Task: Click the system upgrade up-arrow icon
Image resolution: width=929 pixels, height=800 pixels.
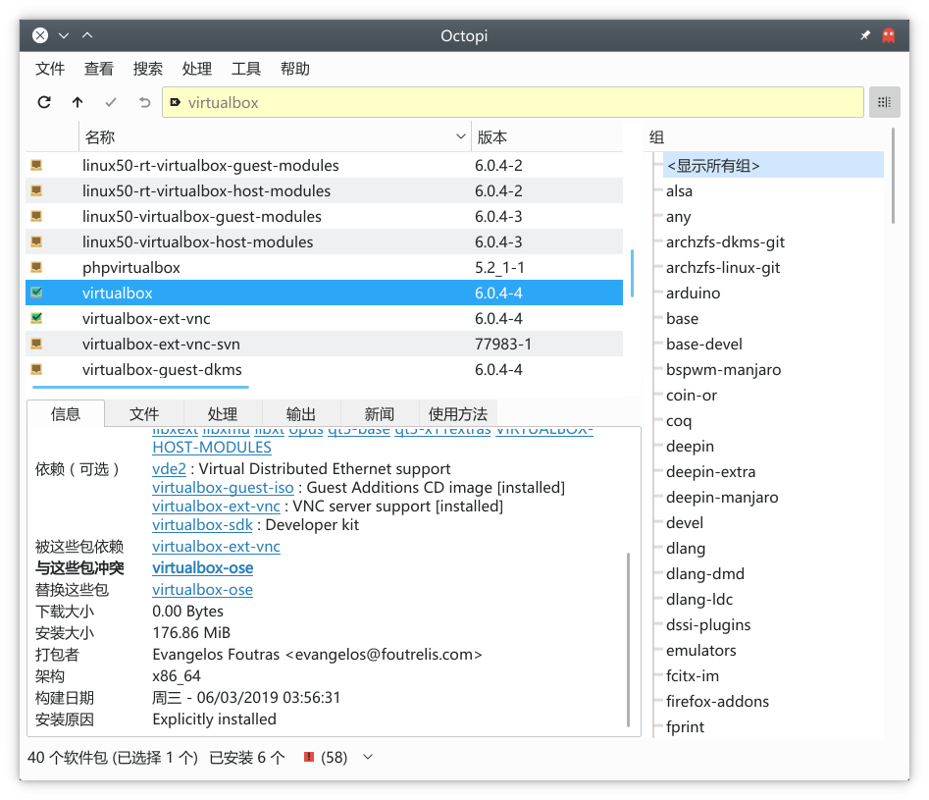Action: (78, 102)
